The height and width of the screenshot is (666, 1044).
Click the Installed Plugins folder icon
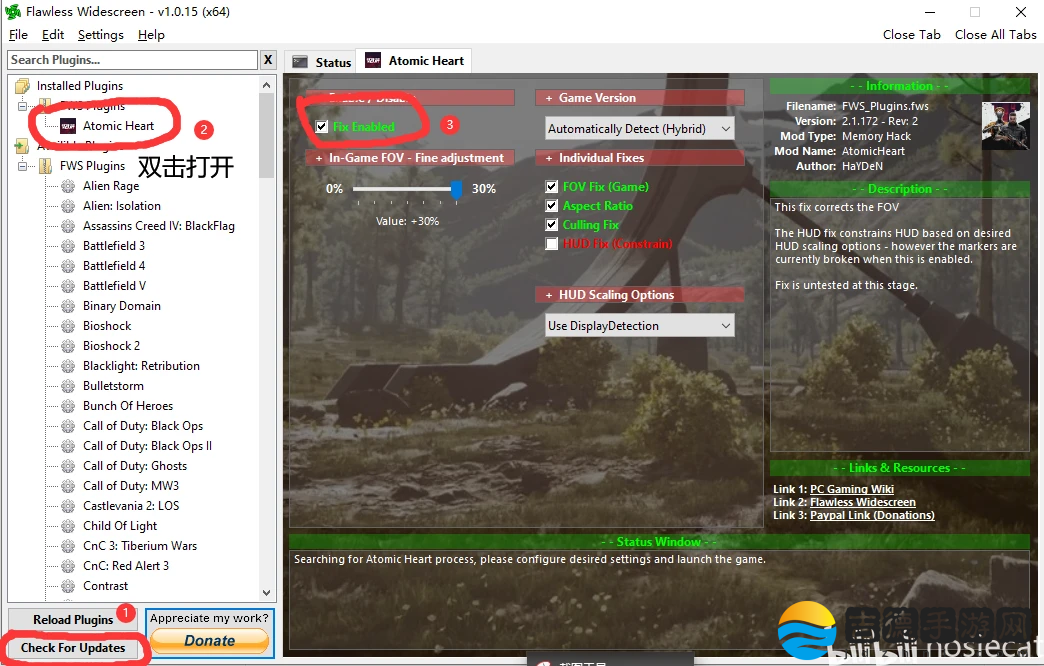click(23, 86)
